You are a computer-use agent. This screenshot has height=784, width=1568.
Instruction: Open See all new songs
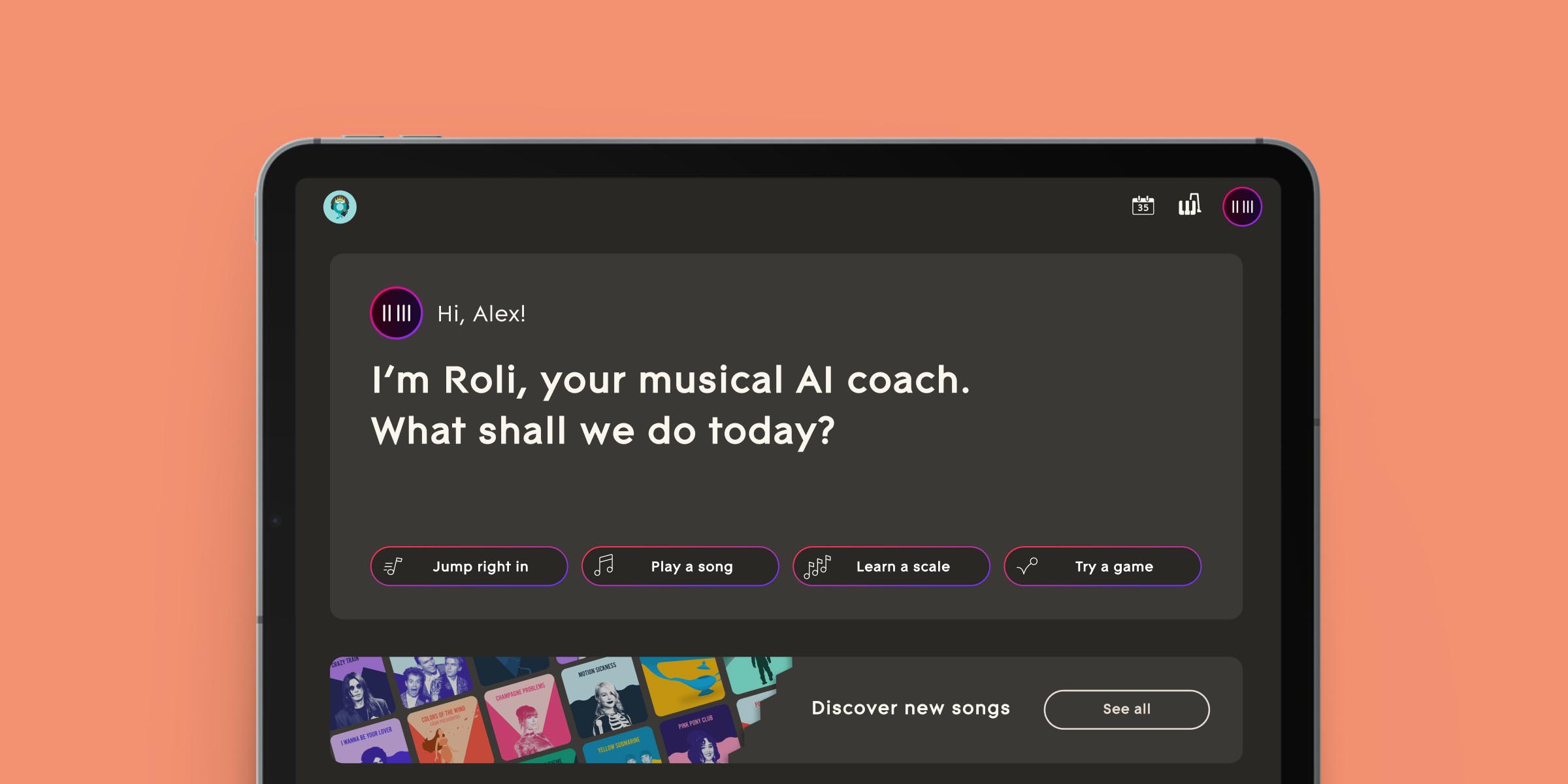coord(1126,709)
